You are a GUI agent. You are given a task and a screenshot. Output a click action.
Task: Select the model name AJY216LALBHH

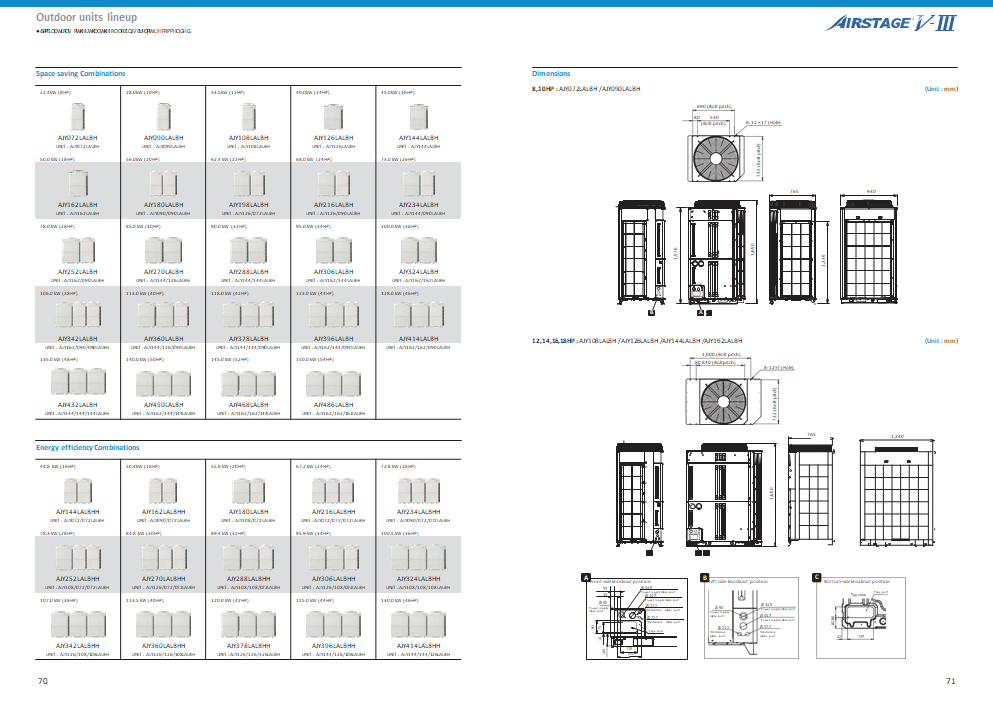pos(334,512)
